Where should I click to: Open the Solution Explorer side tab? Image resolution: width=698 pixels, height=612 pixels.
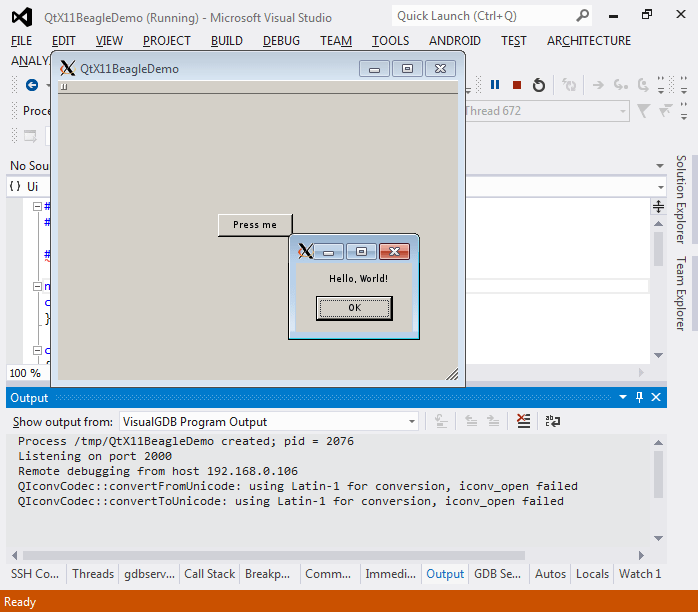[x=681, y=199]
